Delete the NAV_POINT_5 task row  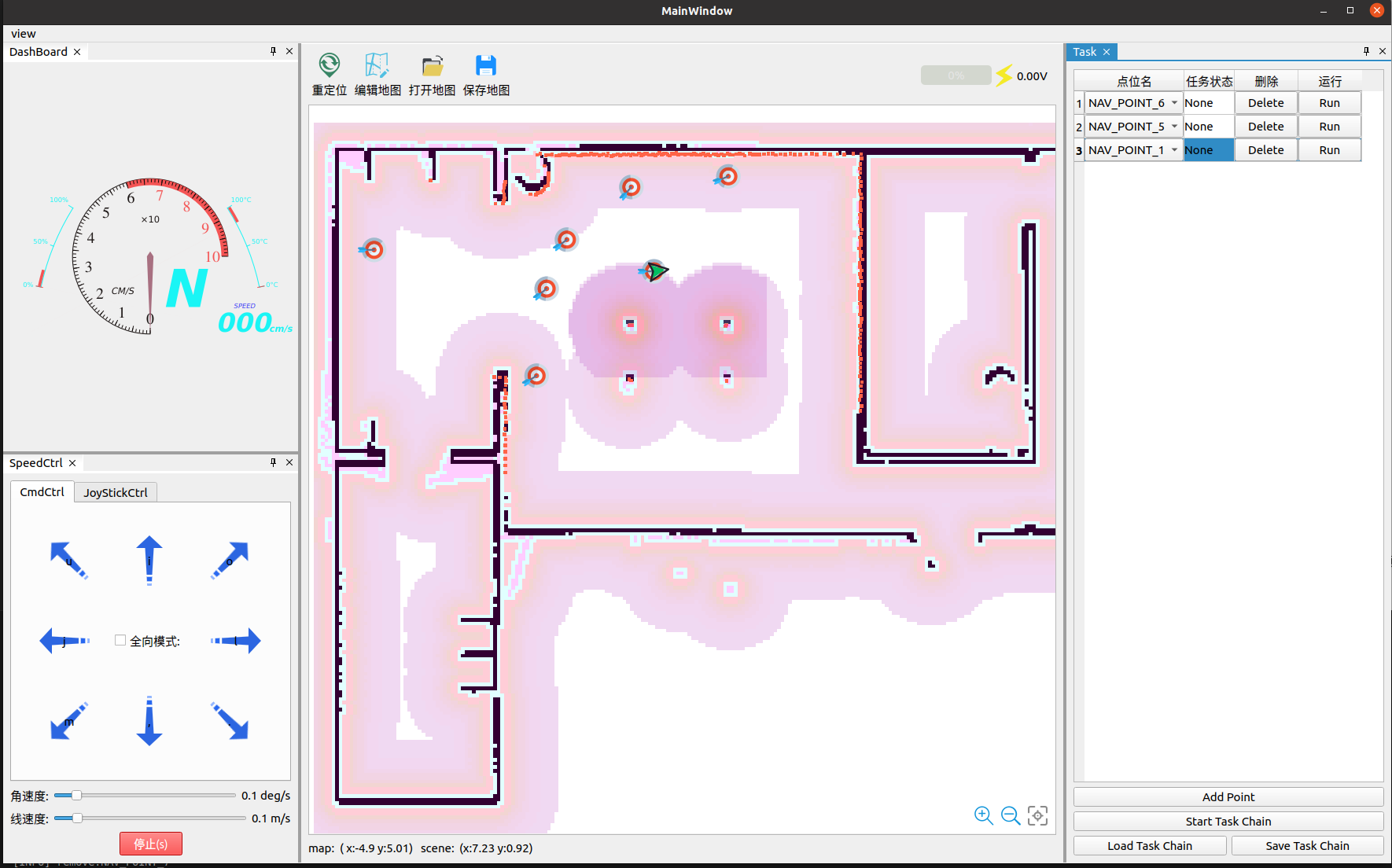coord(1265,127)
